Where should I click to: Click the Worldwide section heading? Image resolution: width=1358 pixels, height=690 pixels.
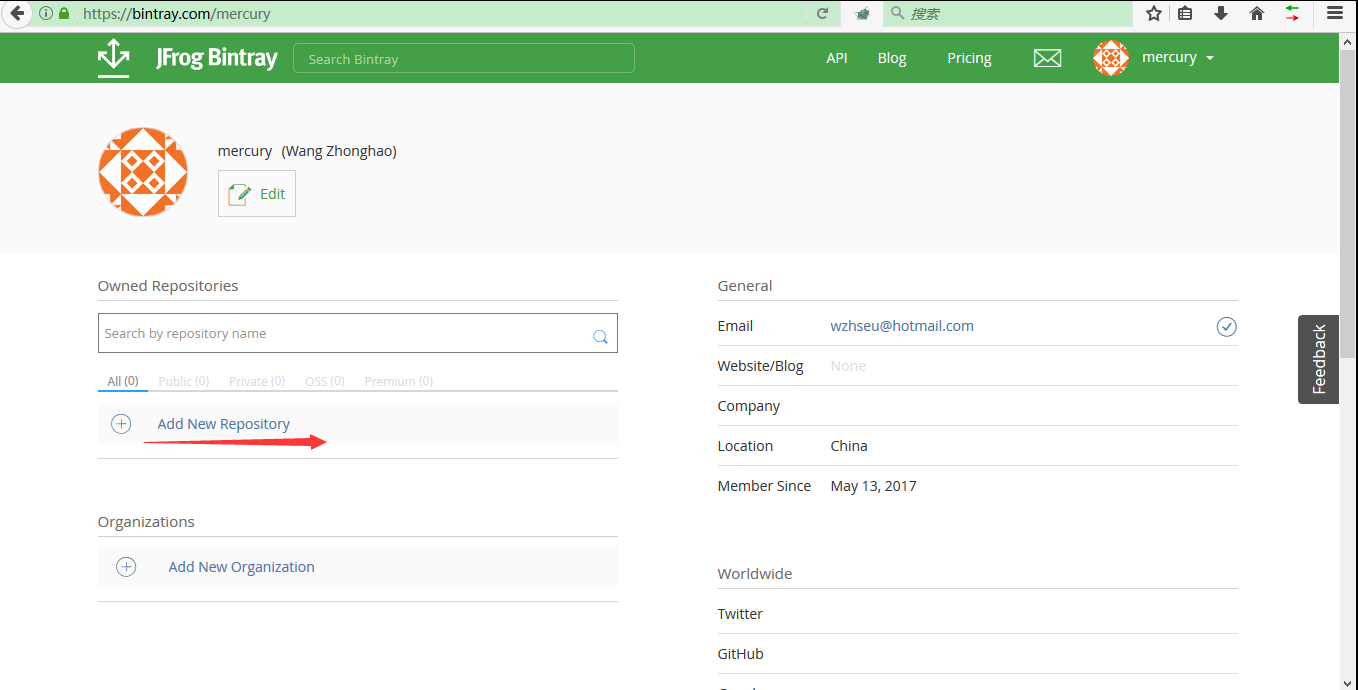[754, 574]
